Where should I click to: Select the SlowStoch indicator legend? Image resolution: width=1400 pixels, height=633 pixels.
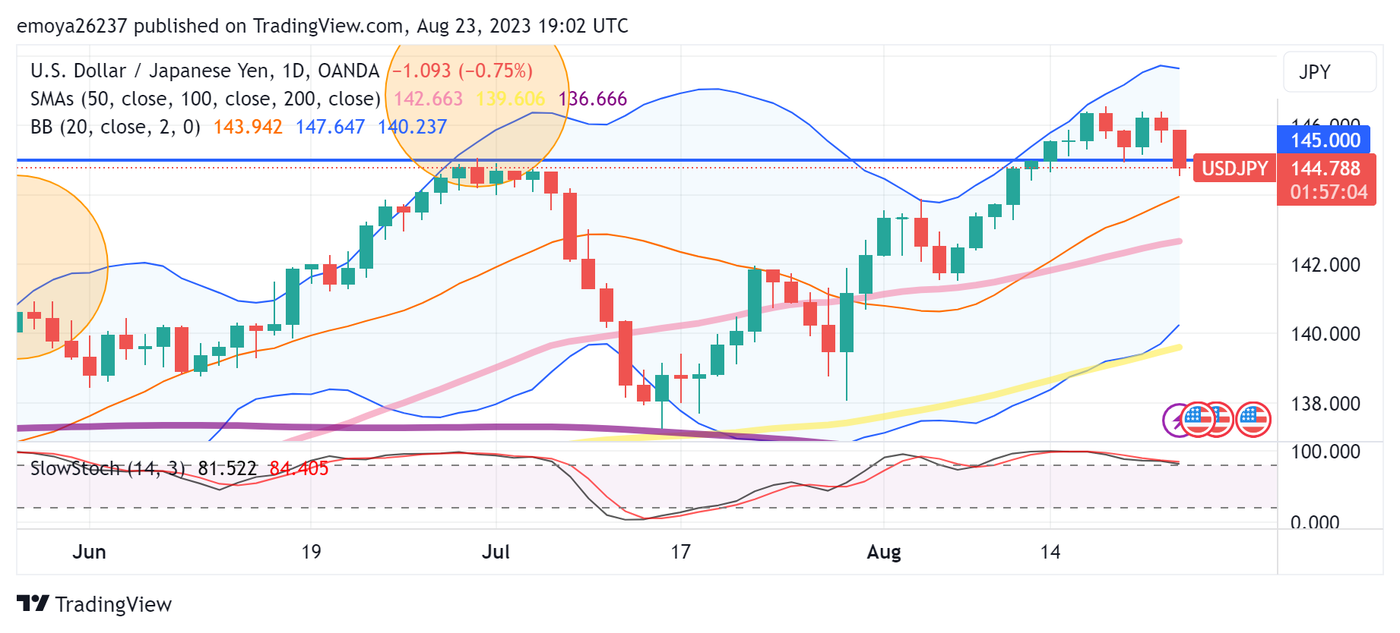(x=90, y=467)
